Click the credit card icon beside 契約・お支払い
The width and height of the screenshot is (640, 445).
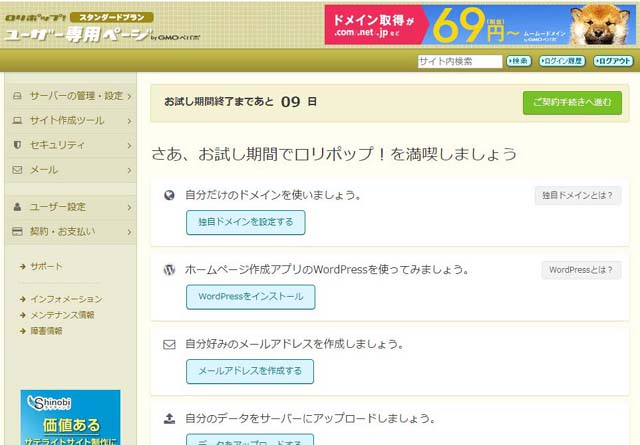point(17,231)
